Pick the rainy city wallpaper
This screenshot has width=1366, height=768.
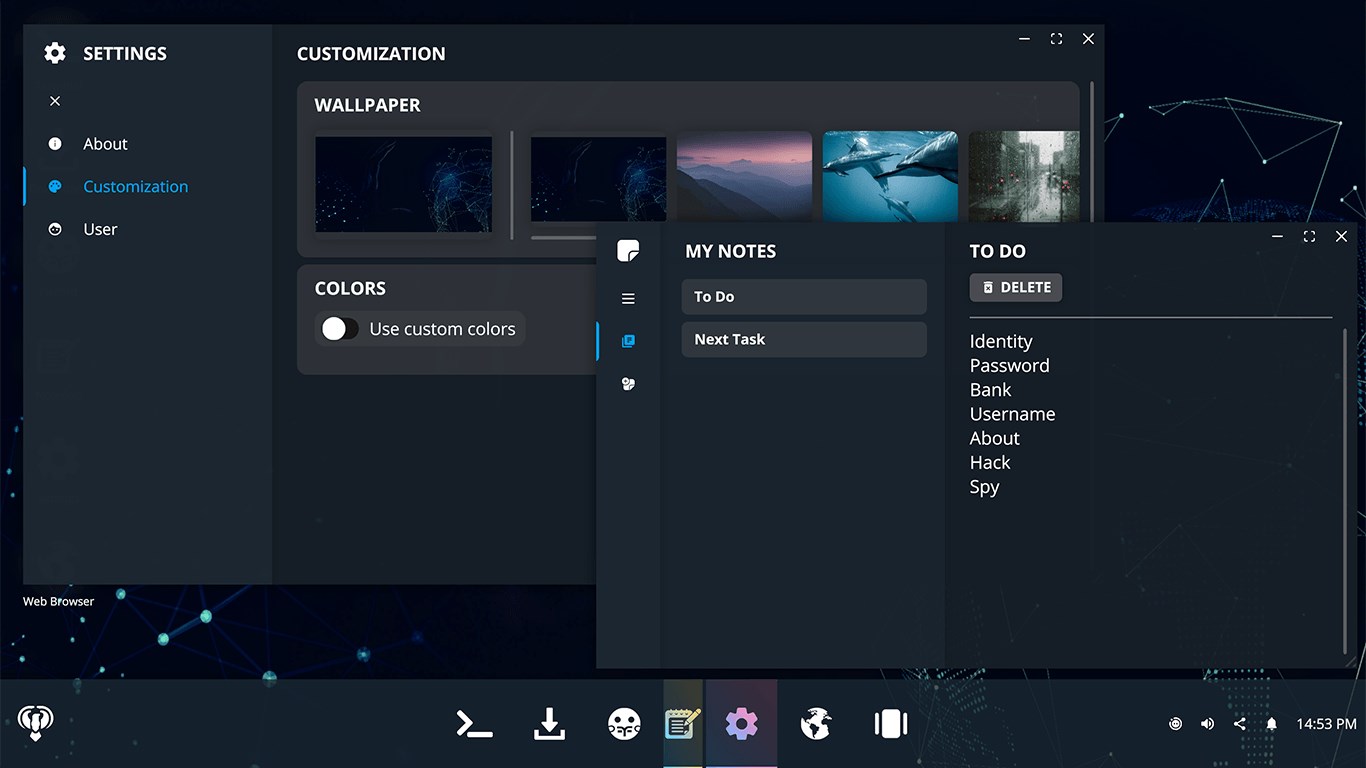[1024, 176]
